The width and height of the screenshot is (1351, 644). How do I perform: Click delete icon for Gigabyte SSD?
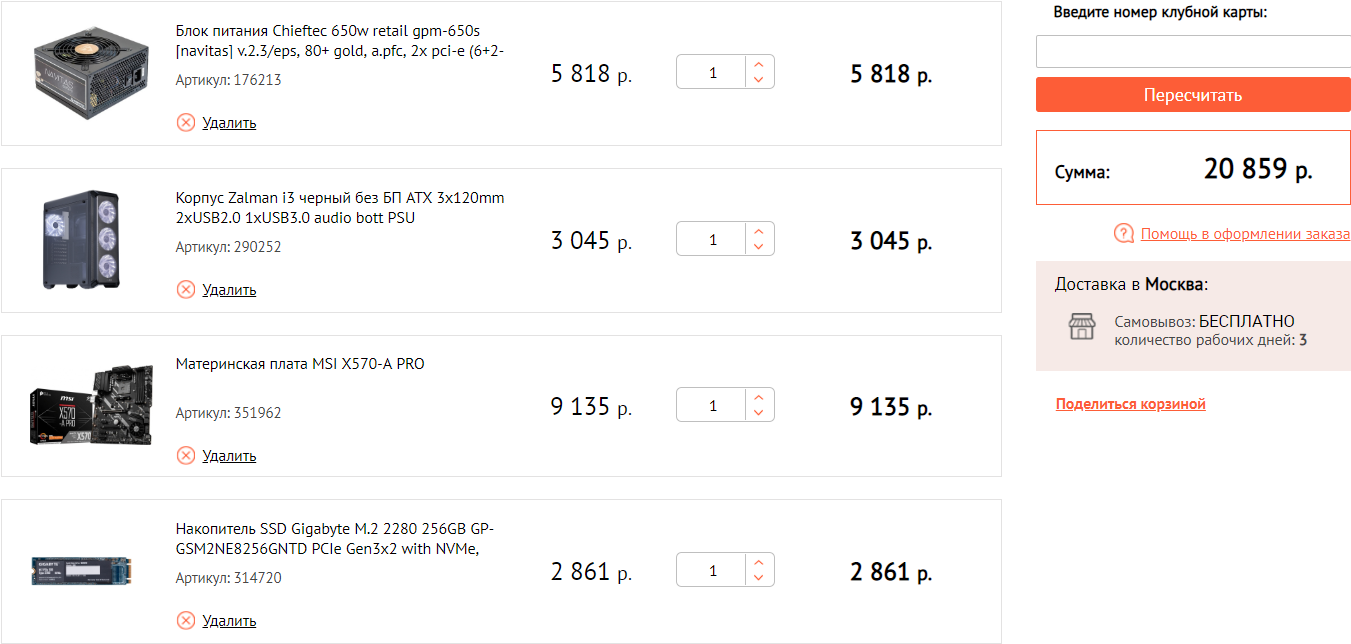tap(186, 621)
